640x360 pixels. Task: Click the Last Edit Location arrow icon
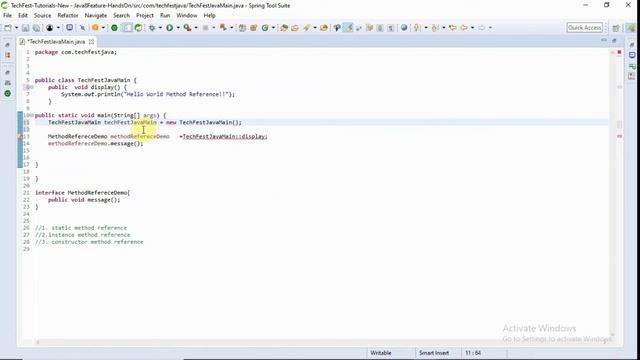coord(453,28)
